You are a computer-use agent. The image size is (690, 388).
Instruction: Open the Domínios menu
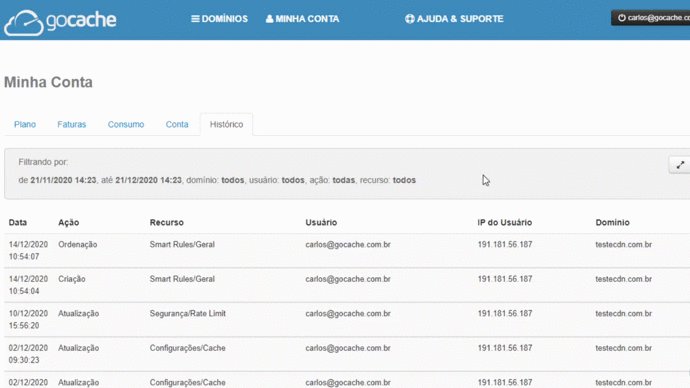coord(219,19)
